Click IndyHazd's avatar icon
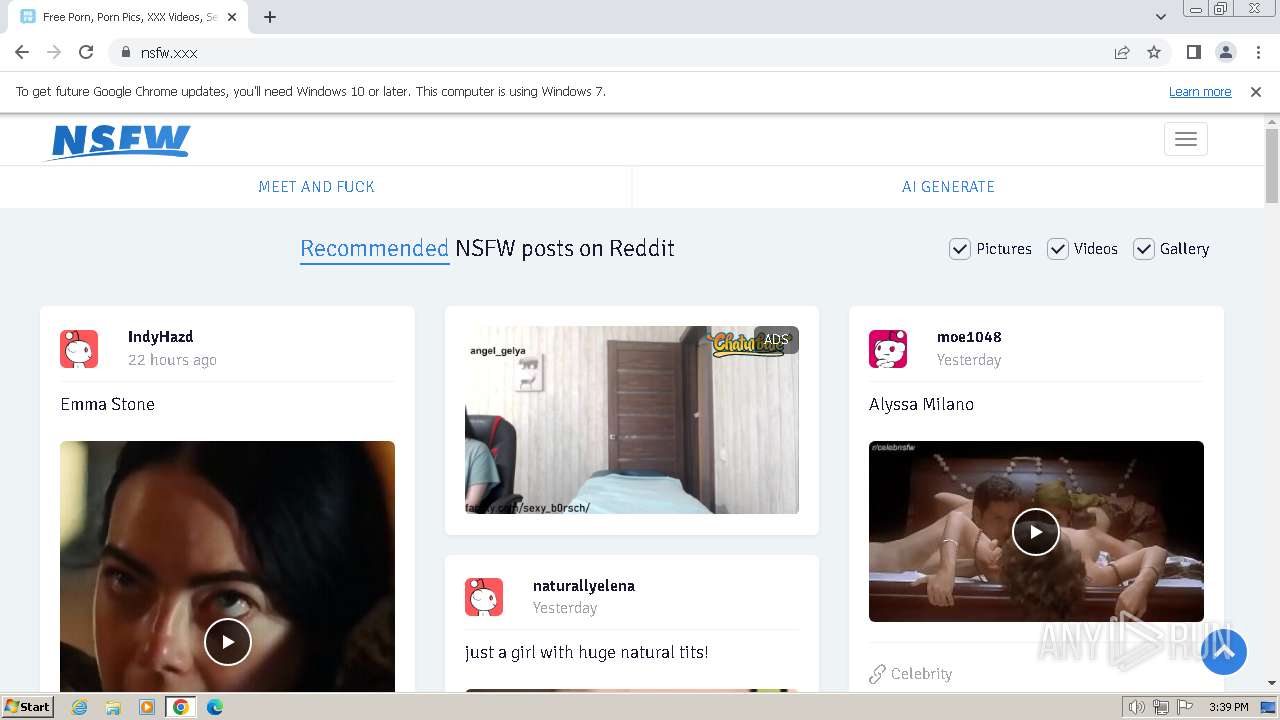 [79, 349]
